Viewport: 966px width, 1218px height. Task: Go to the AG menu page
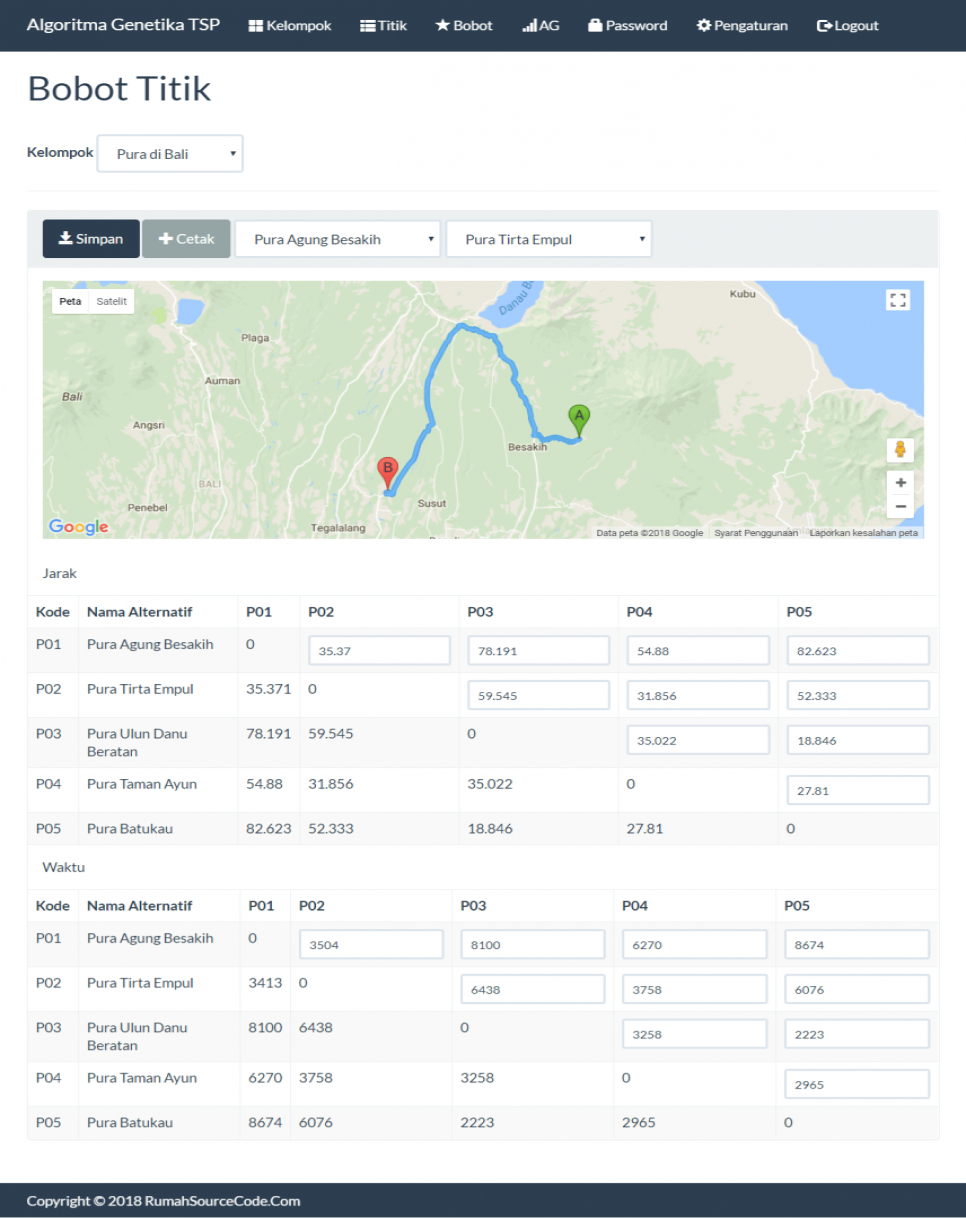[x=540, y=26]
